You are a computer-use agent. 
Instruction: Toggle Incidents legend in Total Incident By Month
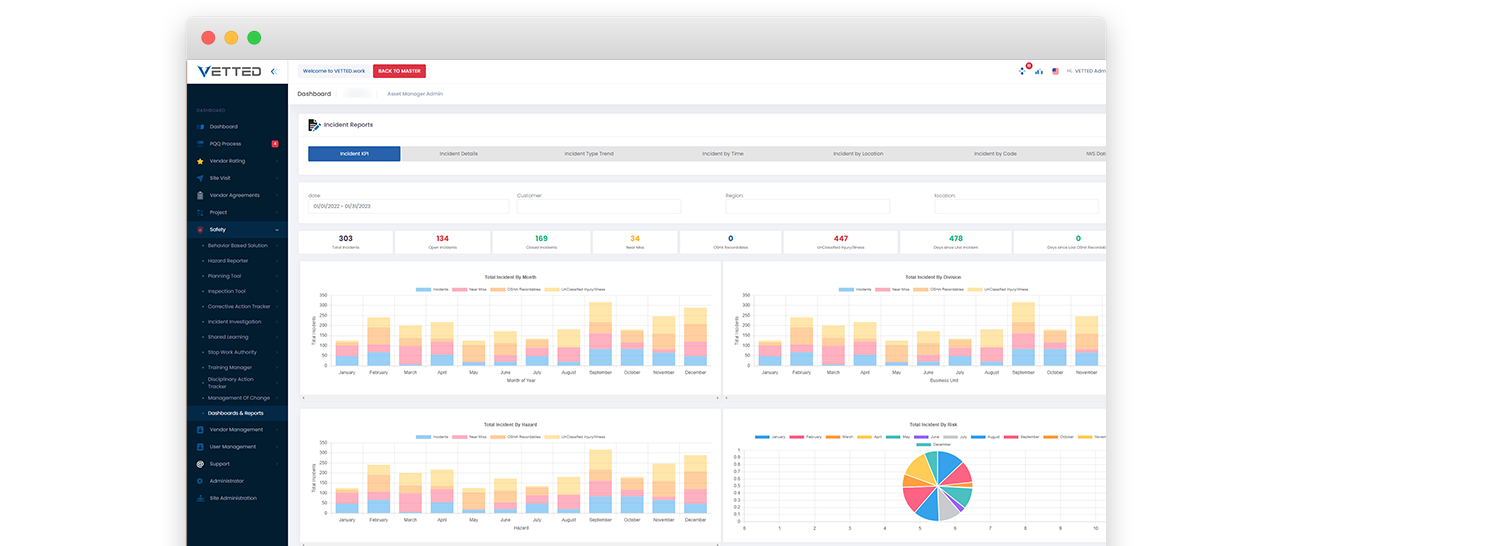(432, 289)
